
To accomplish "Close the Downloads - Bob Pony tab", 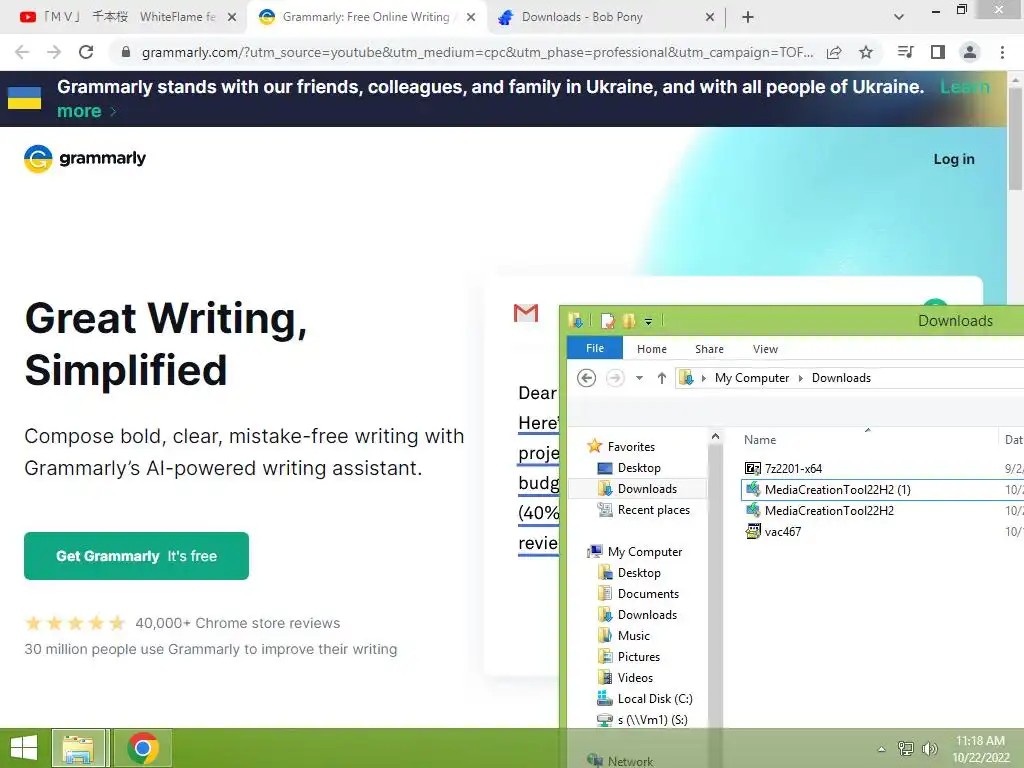I will (710, 17).
